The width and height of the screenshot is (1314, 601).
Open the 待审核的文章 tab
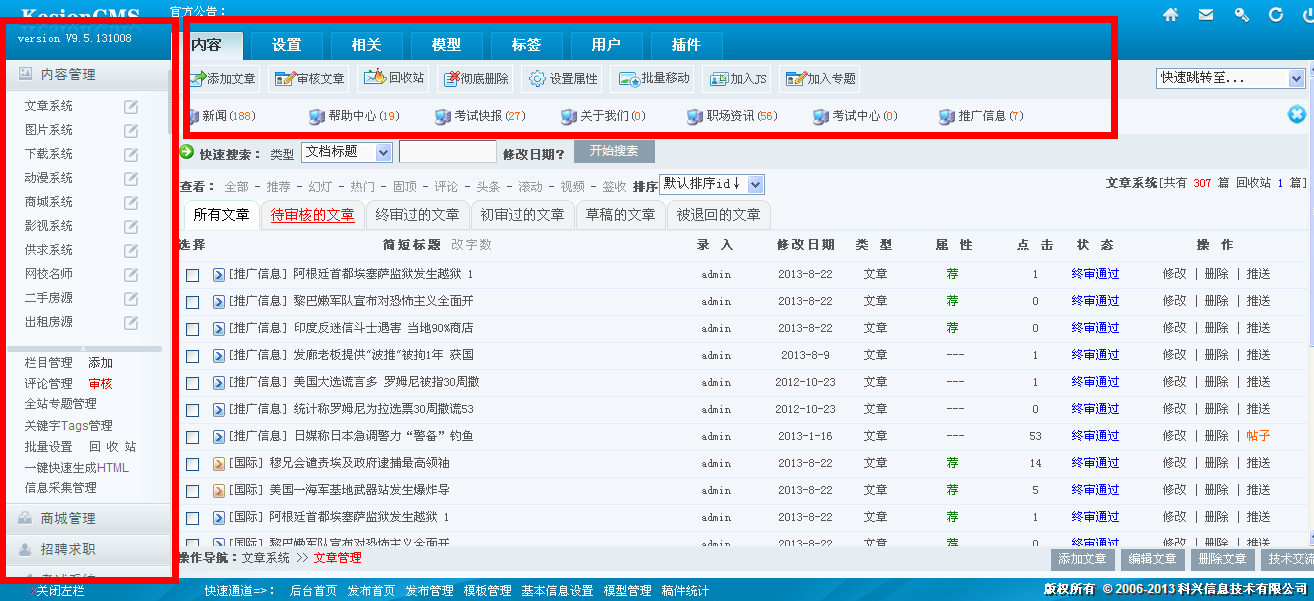click(x=312, y=215)
